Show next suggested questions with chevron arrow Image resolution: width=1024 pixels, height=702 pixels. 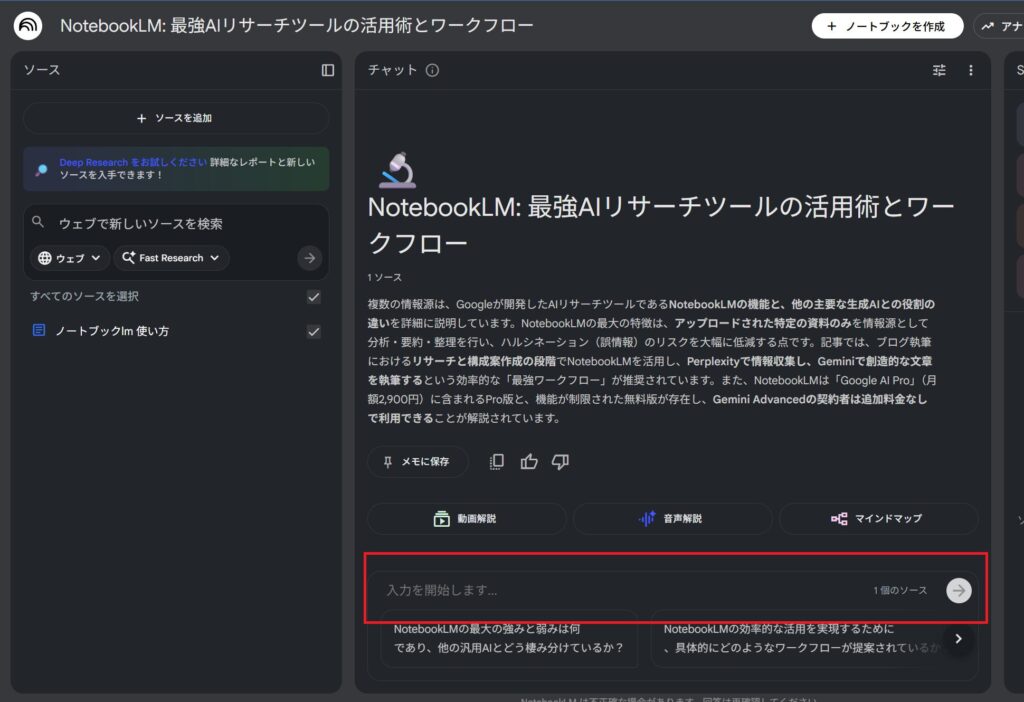pos(958,638)
